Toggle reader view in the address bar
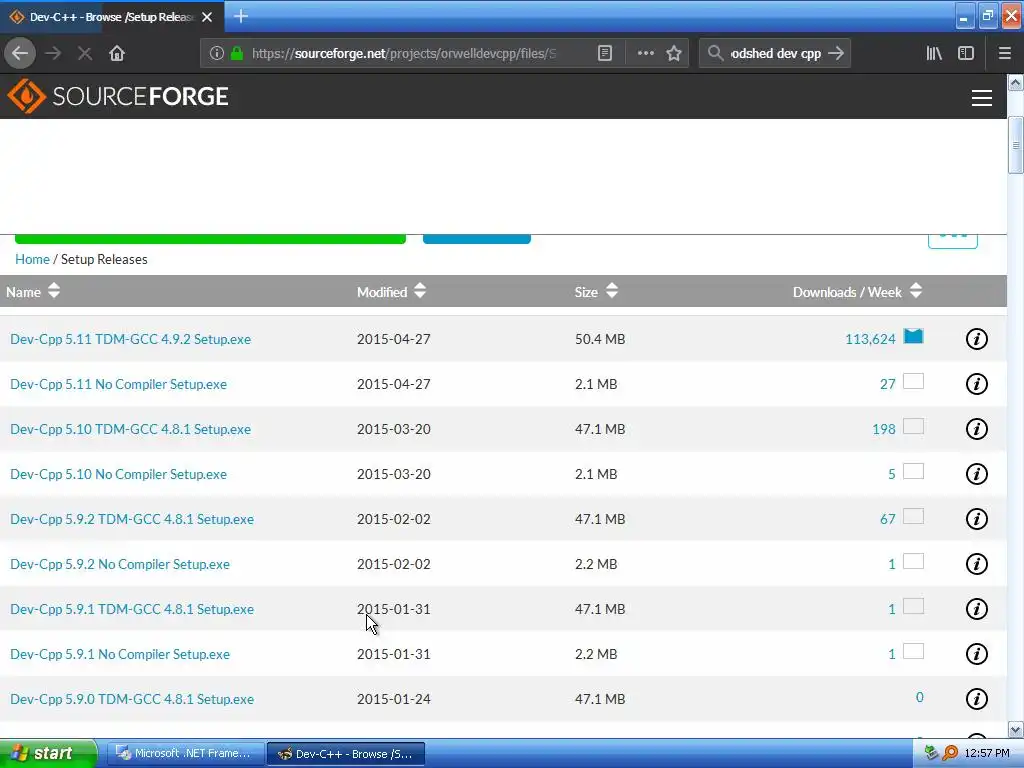The image size is (1024, 768). click(605, 54)
